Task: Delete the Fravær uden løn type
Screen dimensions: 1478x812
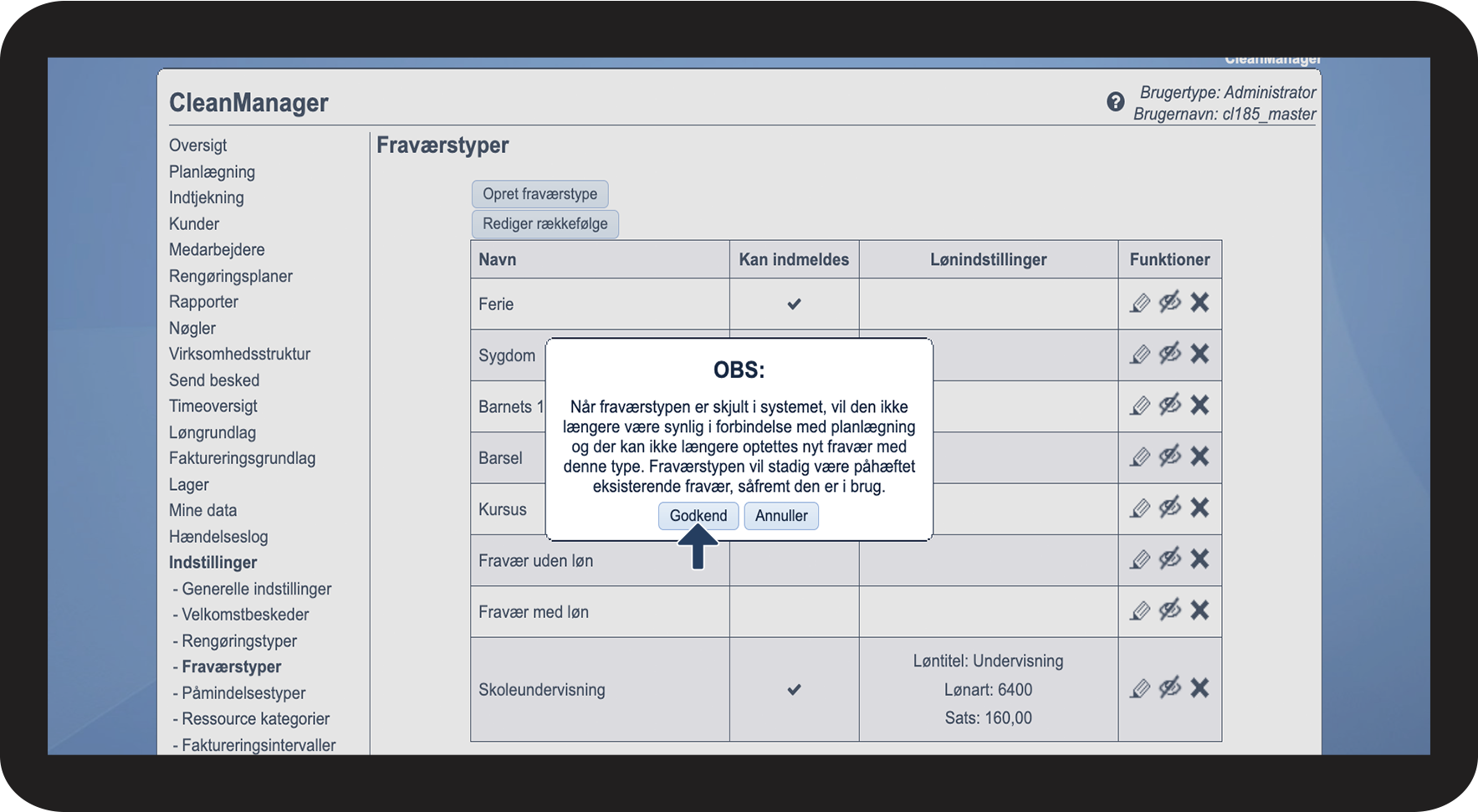Action: [1199, 559]
